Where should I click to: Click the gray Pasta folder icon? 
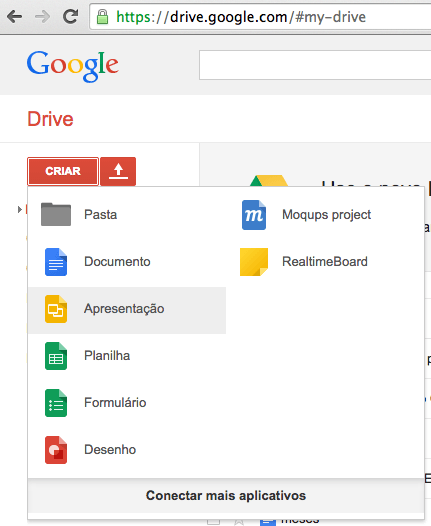[x=56, y=214]
